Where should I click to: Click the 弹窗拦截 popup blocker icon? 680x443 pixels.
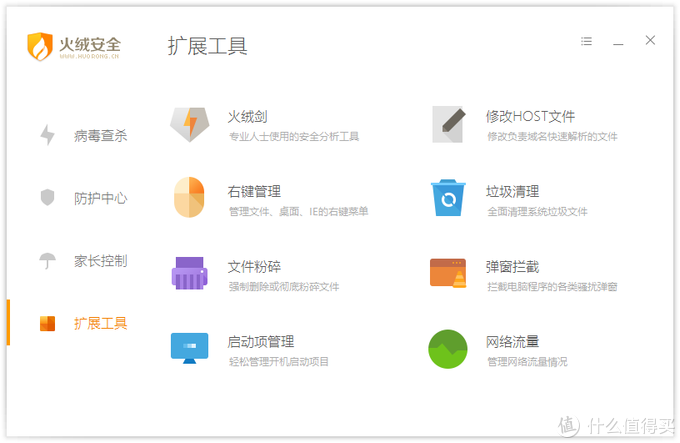tap(448, 273)
